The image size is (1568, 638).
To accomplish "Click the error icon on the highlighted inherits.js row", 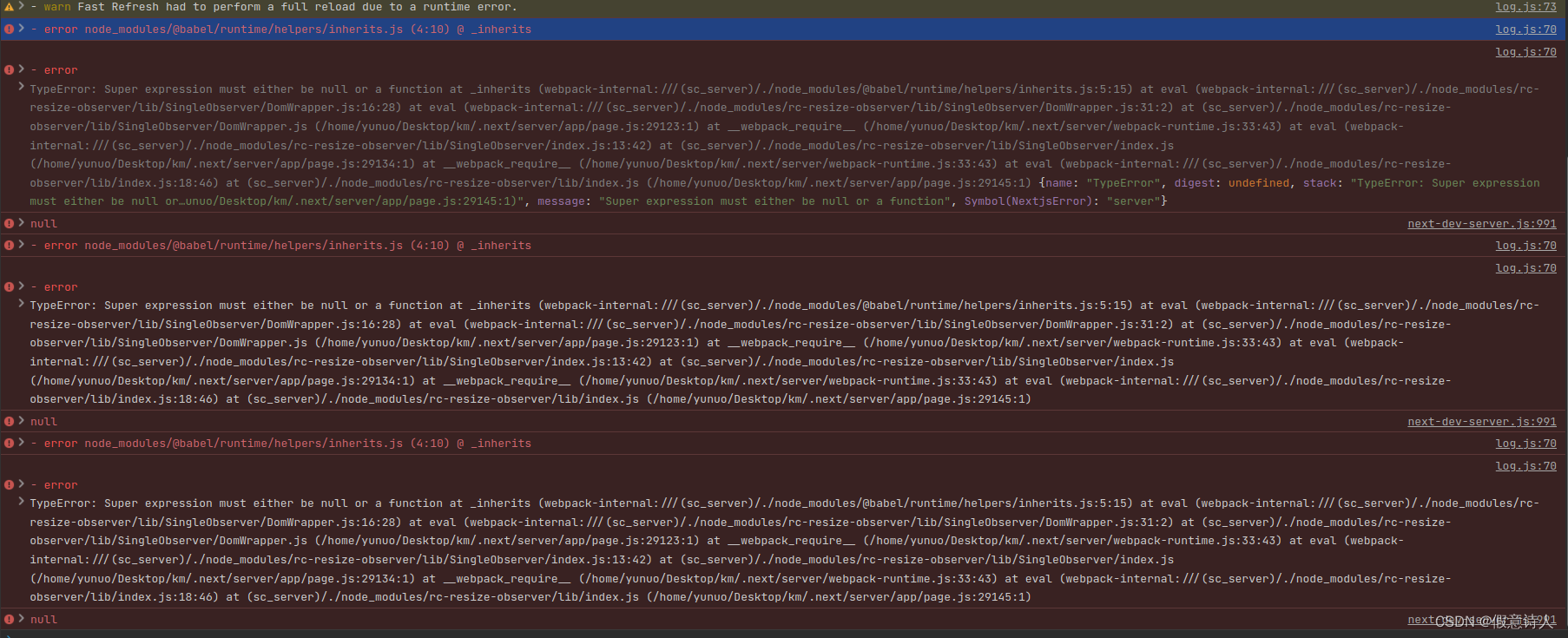I will 9,29.
